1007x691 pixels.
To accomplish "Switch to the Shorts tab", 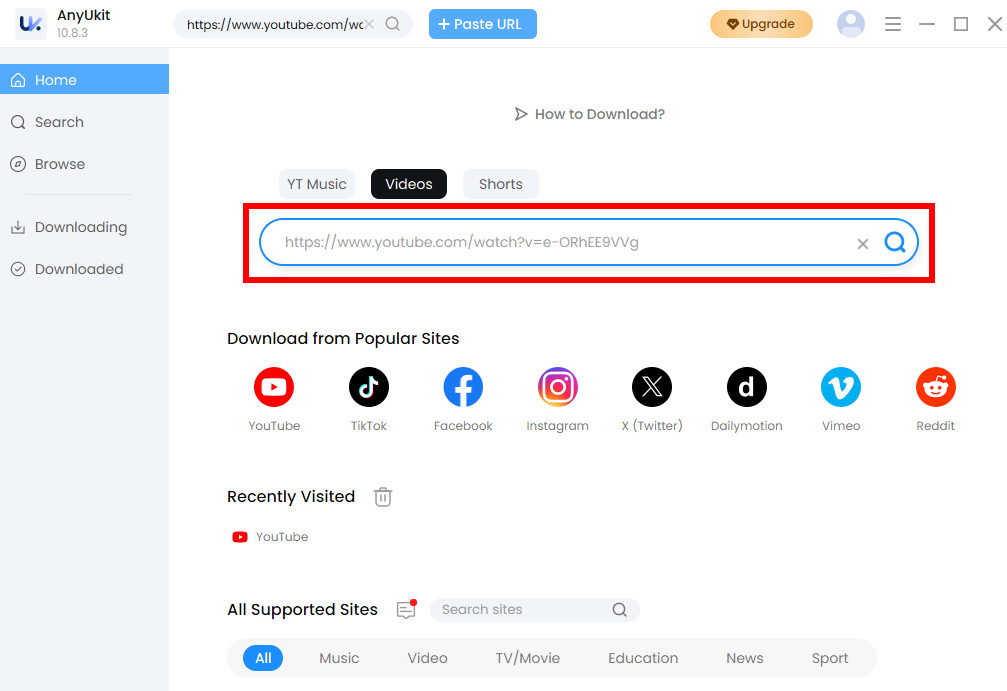I will coord(500,184).
